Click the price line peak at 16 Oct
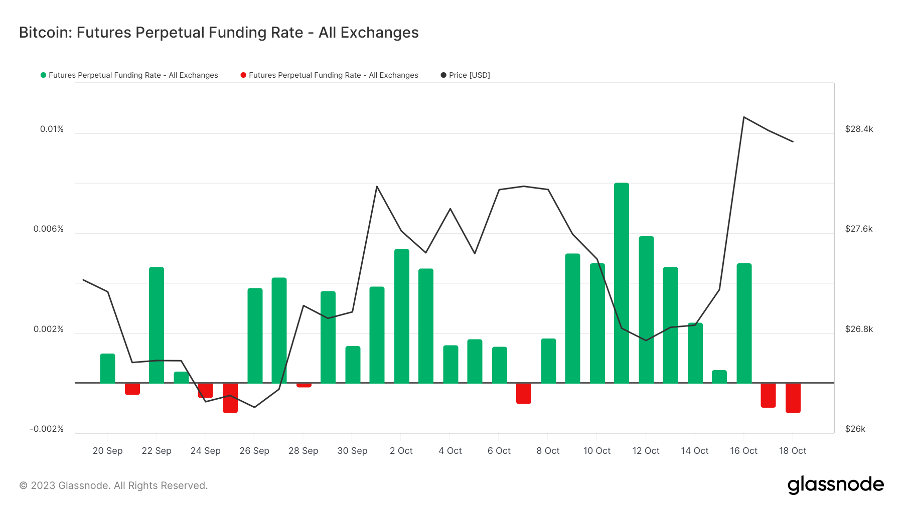This screenshot has width=904, height=508. (x=744, y=117)
